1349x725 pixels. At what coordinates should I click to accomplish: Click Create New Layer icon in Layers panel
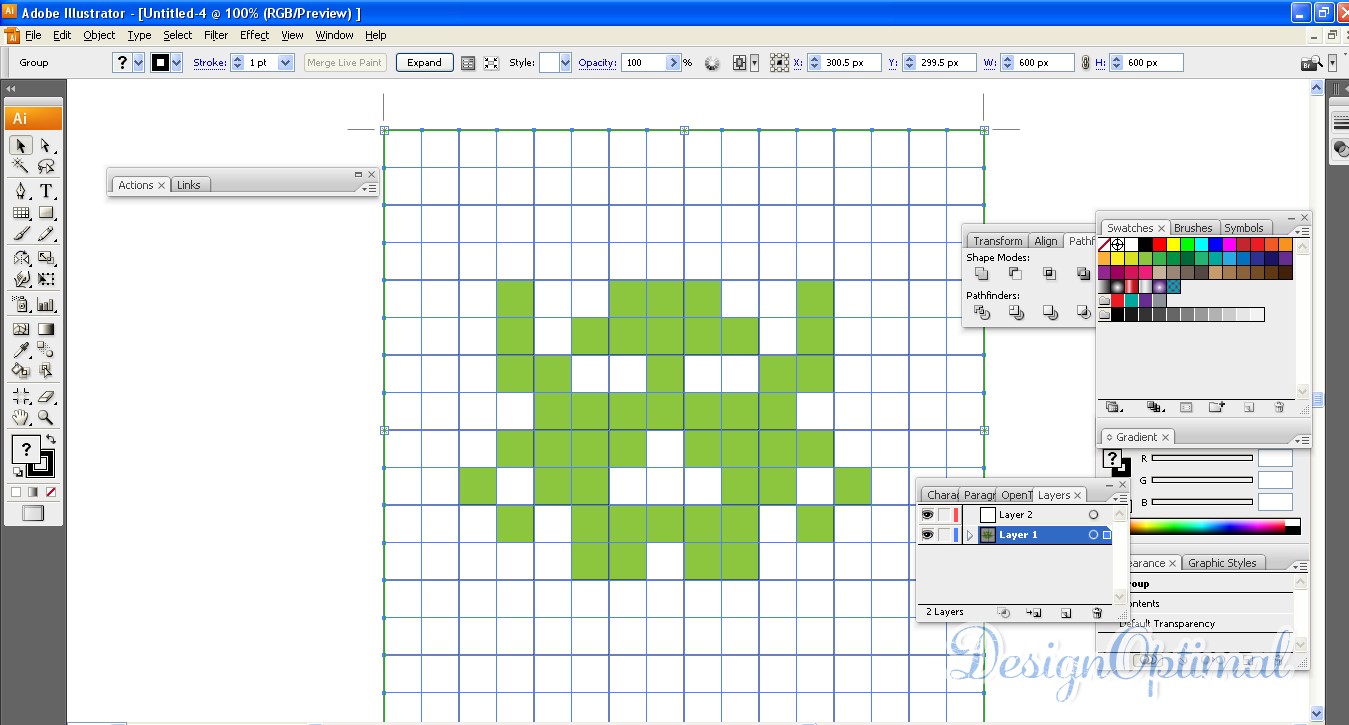click(1066, 612)
